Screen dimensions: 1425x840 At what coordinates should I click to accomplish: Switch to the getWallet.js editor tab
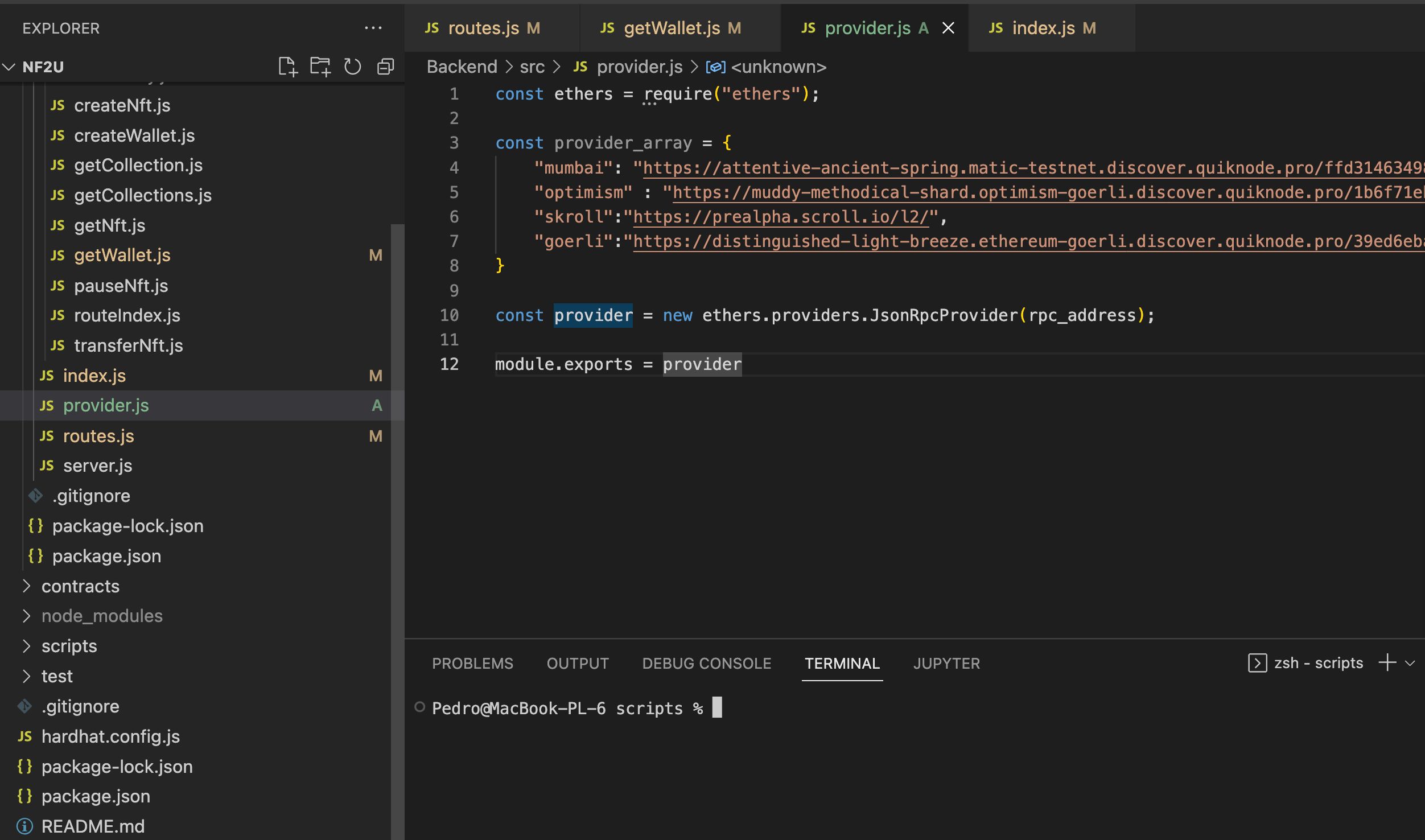coord(680,28)
